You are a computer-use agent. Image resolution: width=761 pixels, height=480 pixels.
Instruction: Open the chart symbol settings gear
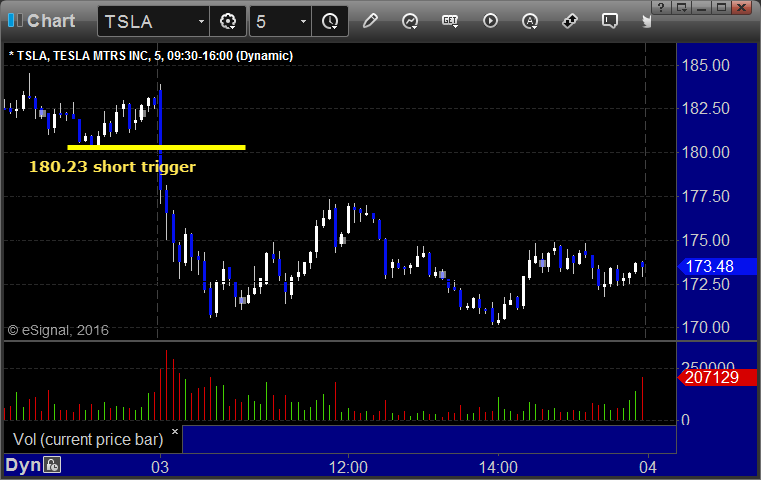pos(228,21)
